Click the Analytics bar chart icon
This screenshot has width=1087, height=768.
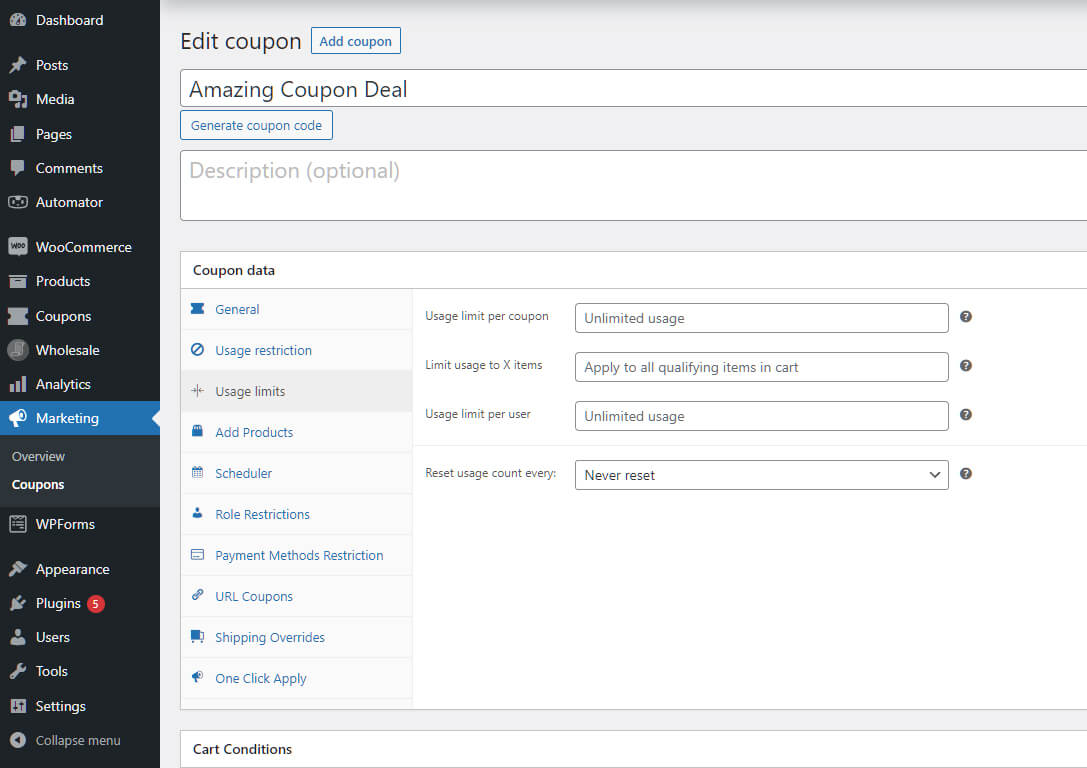tap(17, 384)
